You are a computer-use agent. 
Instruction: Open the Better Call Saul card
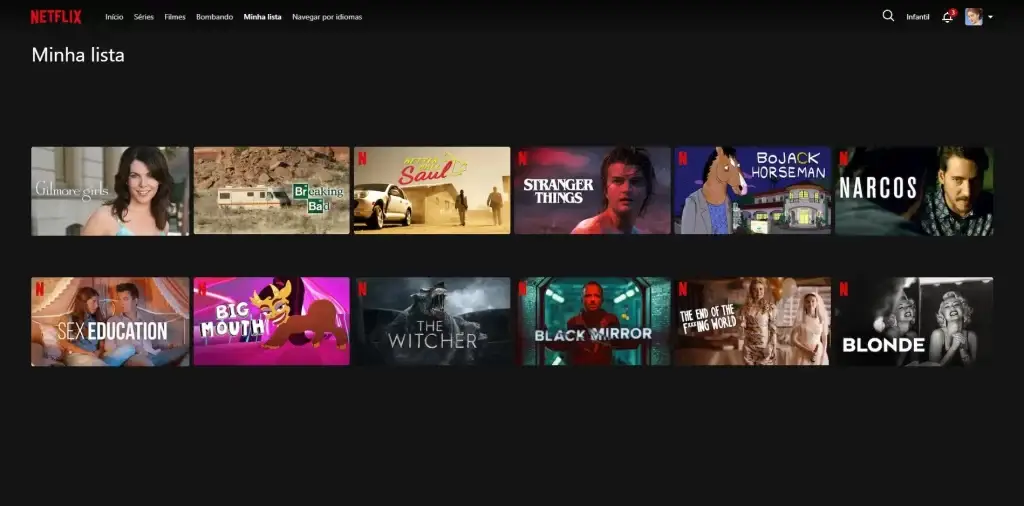coord(432,190)
